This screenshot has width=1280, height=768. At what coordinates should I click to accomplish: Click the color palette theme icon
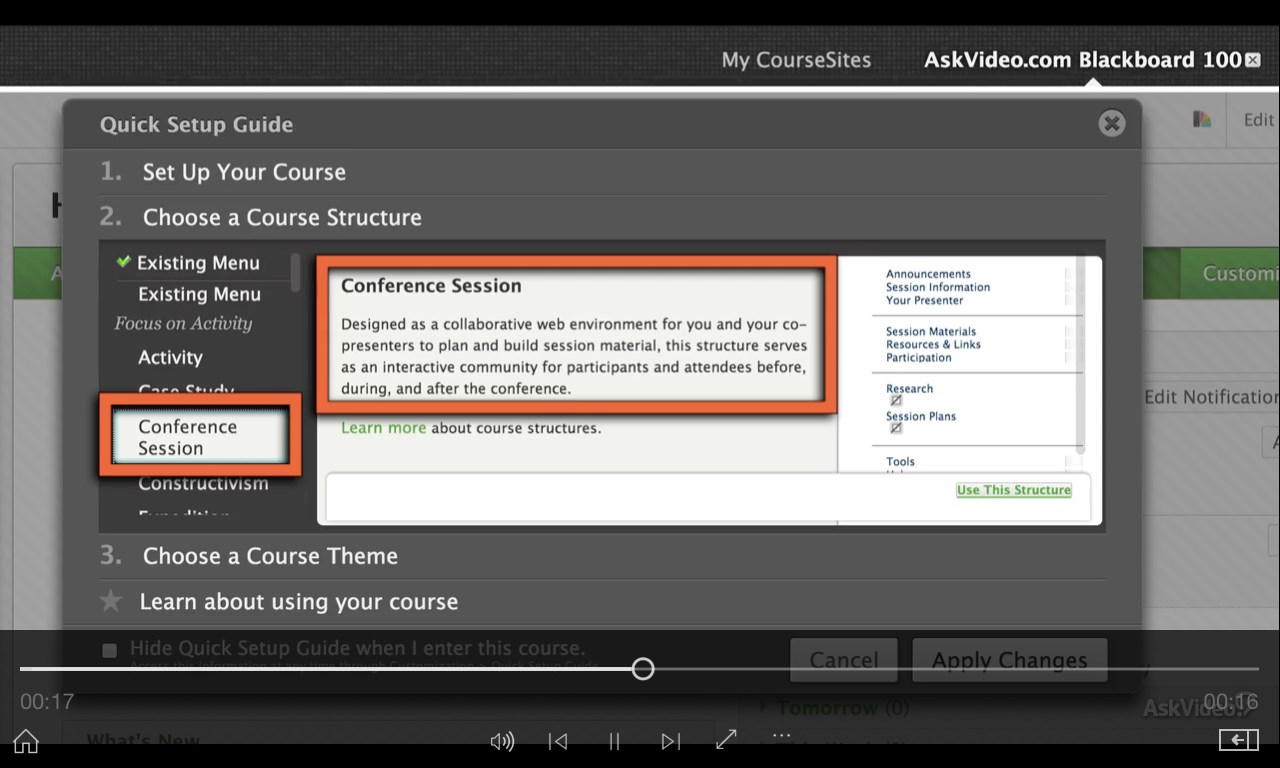(1202, 119)
